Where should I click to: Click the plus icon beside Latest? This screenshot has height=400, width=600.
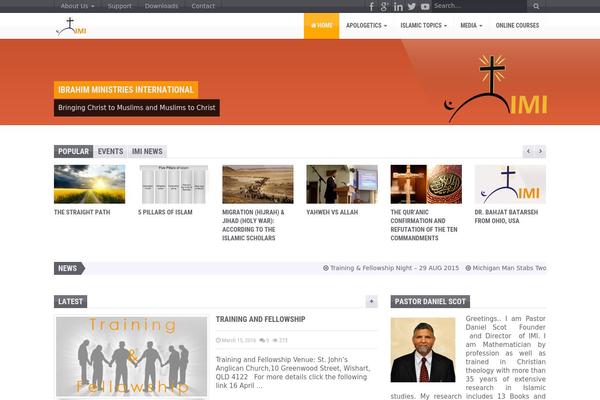click(x=372, y=301)
